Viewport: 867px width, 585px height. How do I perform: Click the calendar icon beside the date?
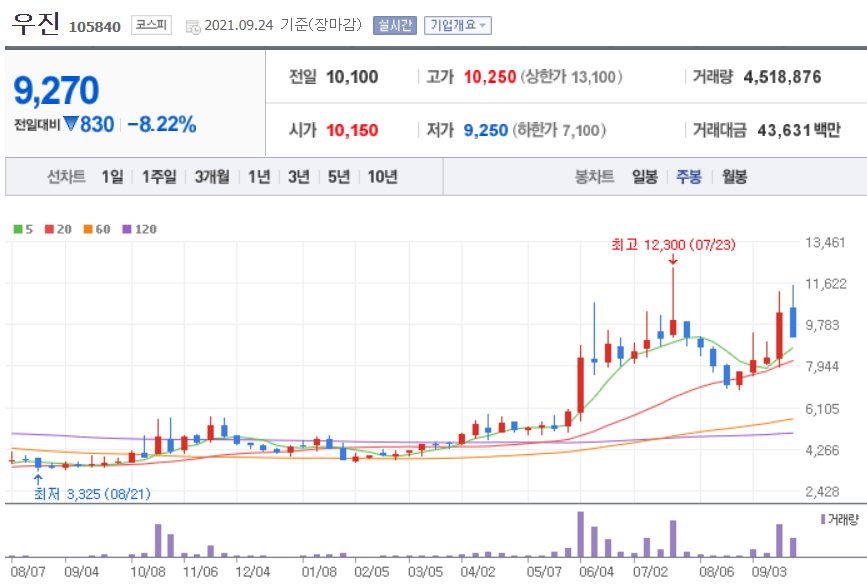pyautogui.click(x=192, y=25)
